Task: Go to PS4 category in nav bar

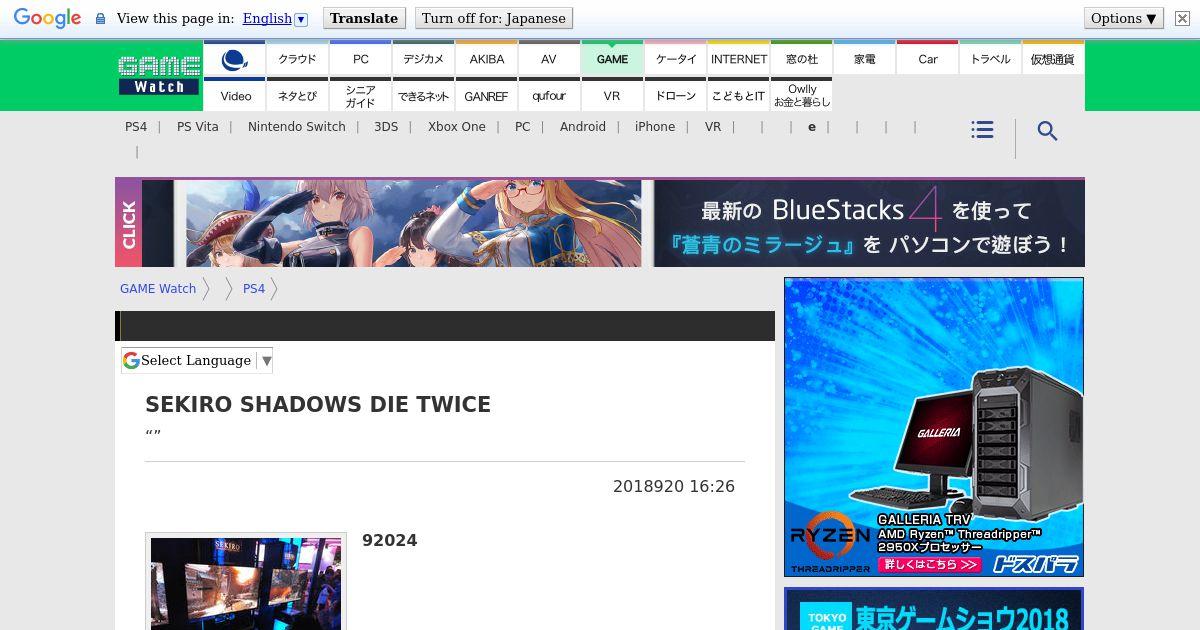Action: coord(136,127)
